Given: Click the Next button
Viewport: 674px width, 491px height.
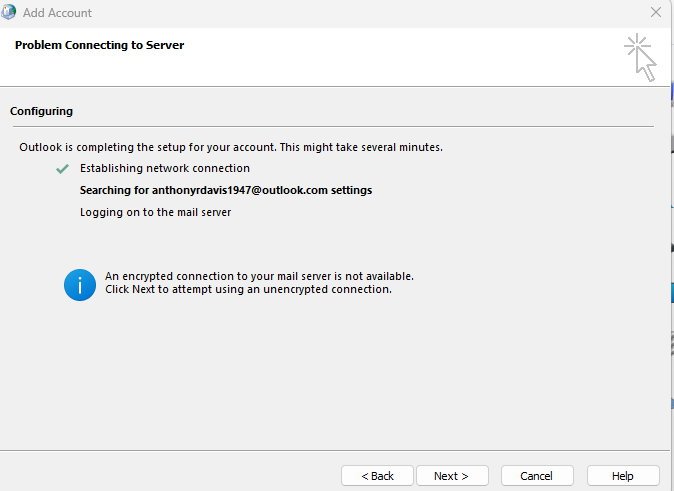Looking at the screenshot, I should pyautogui.click(x=452, y=476).
